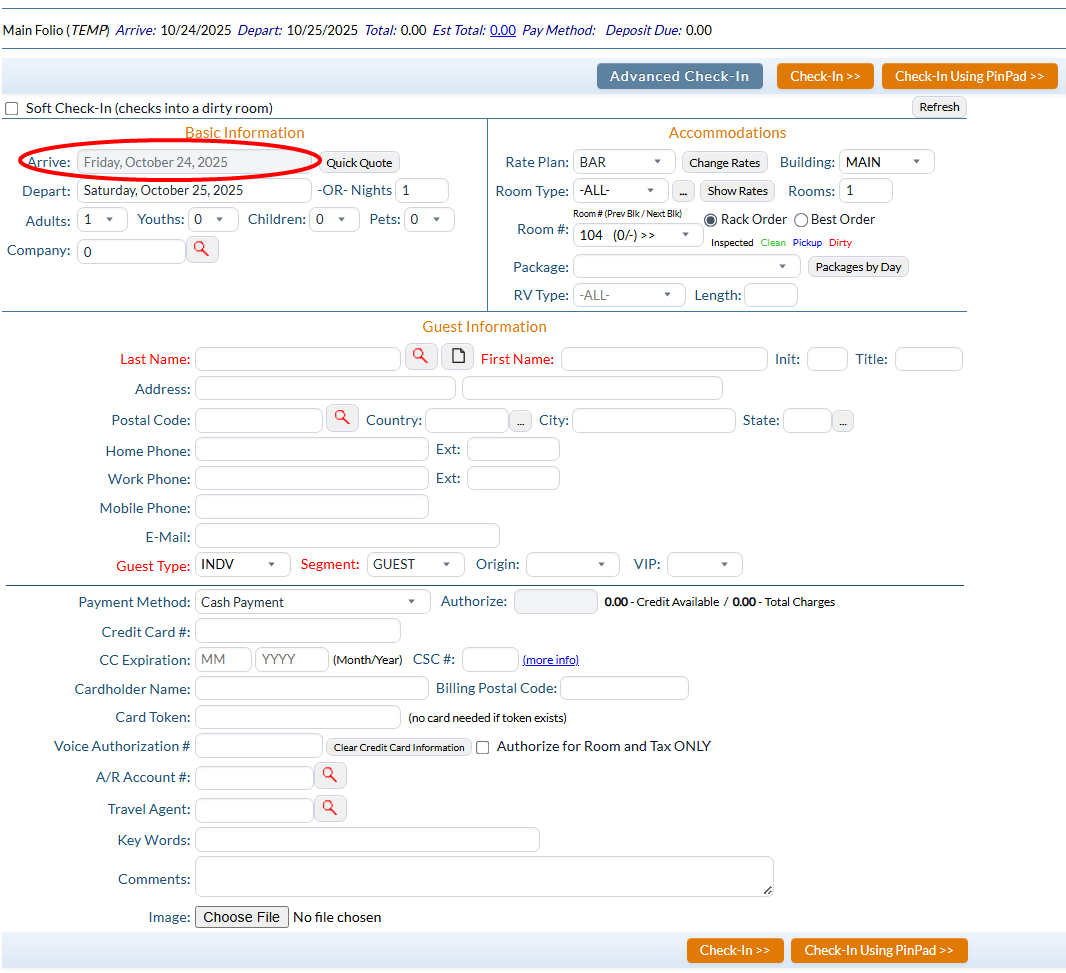Select the Best Order radio button
Image resolution: width=1066 pixels, height=973 pixels.
[801, 220]
